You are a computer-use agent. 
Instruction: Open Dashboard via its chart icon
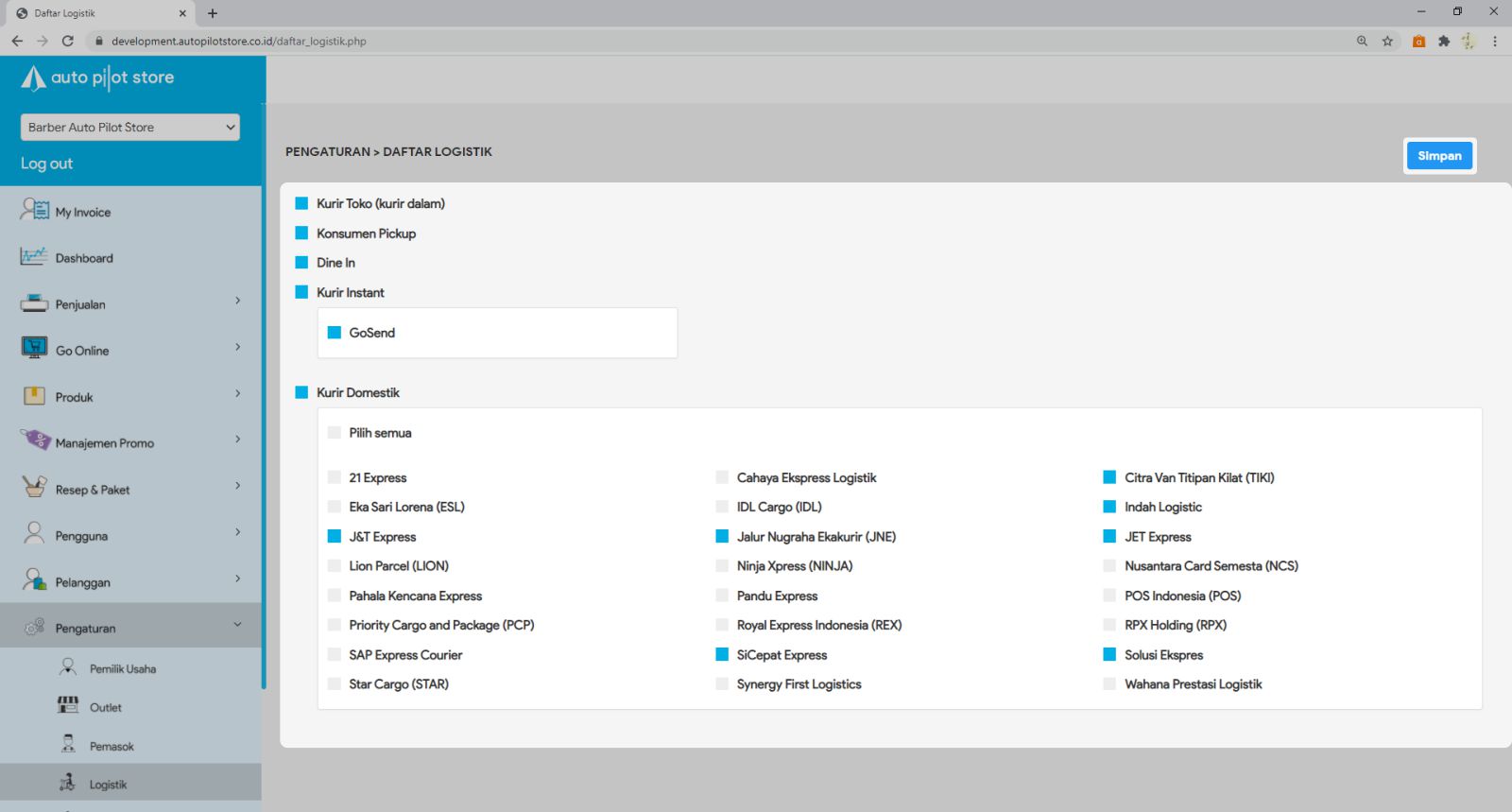(x=34, y=256)
